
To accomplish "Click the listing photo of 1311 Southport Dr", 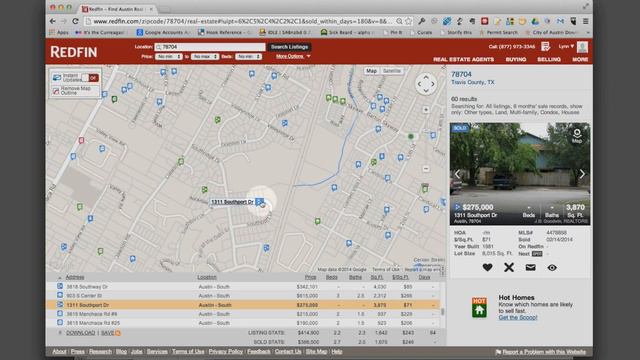I will [520, 174].
